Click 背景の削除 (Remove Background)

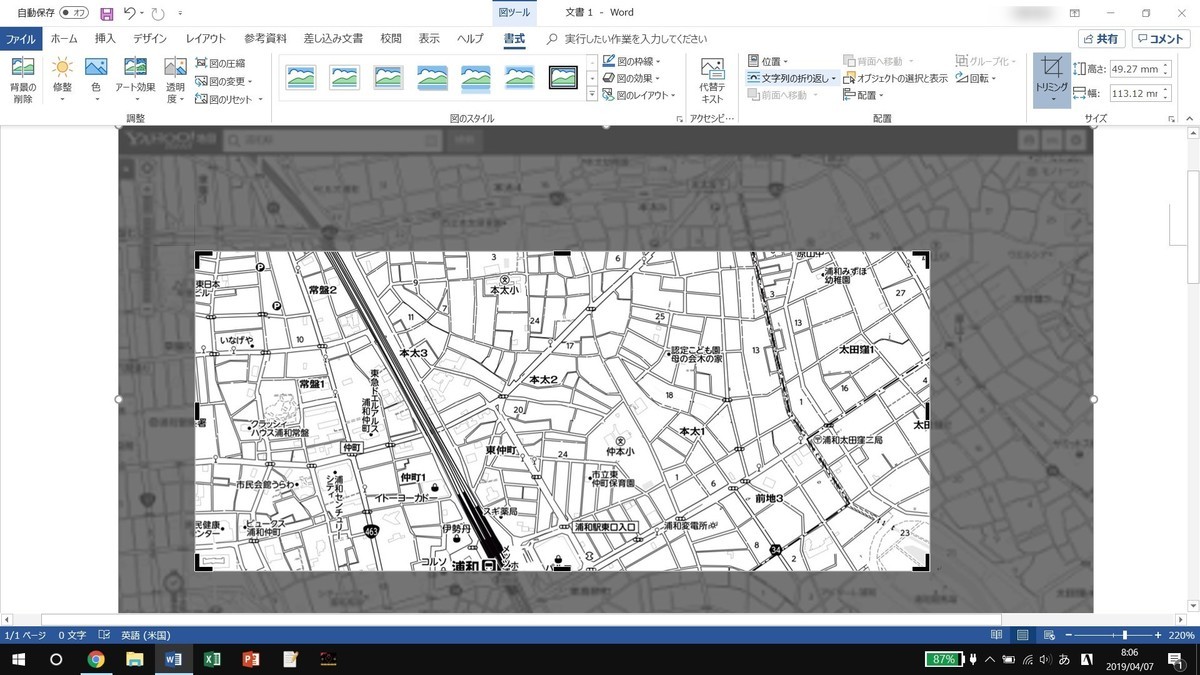click(22, 81)
